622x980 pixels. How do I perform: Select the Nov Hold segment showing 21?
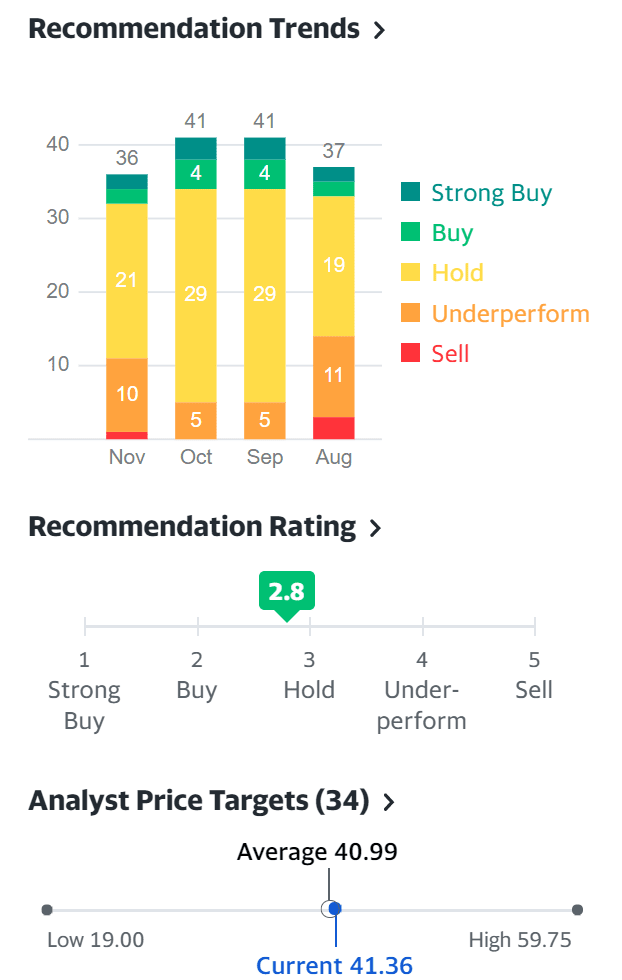pyautogui.click(x=127, y=281)
